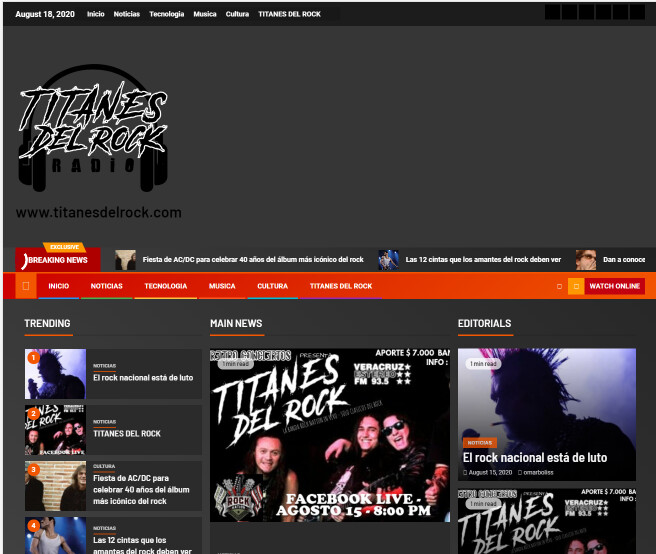Click the Titanes del Rock Radio logo

point(93,128)
